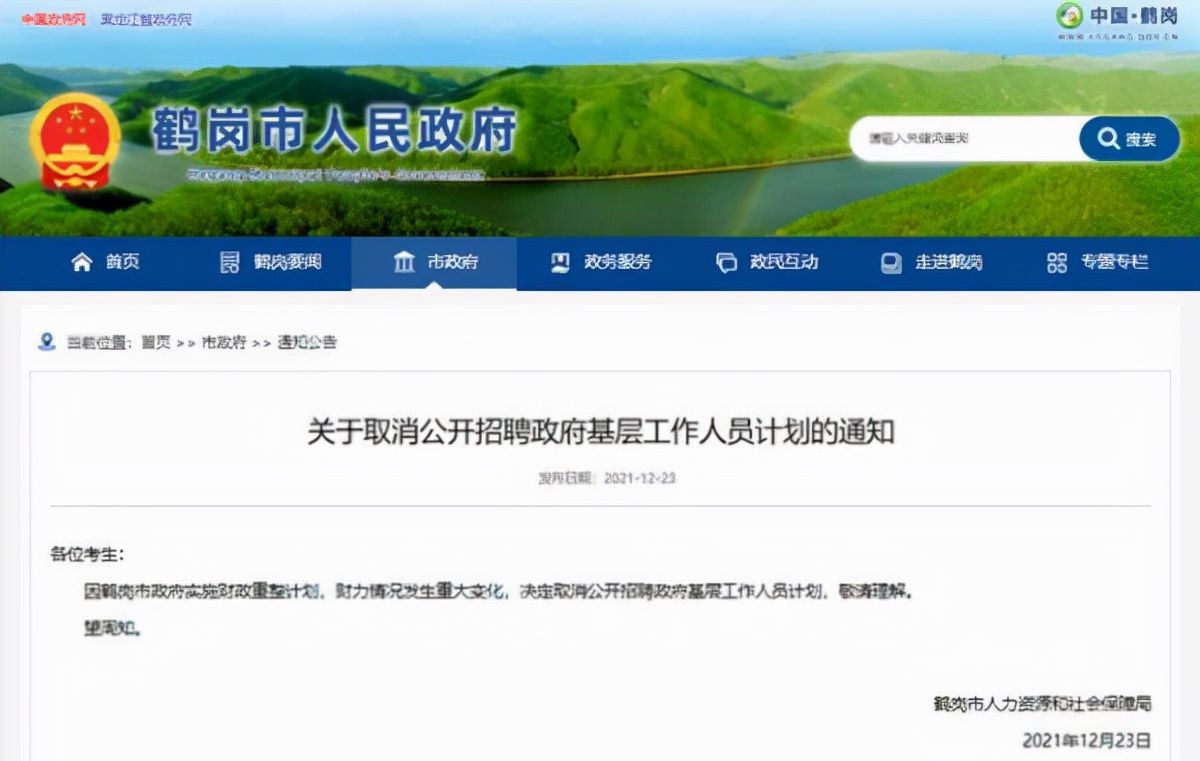Click the home icon beside 首页
Screen dimensions: 1200x761
click(82, 262)
